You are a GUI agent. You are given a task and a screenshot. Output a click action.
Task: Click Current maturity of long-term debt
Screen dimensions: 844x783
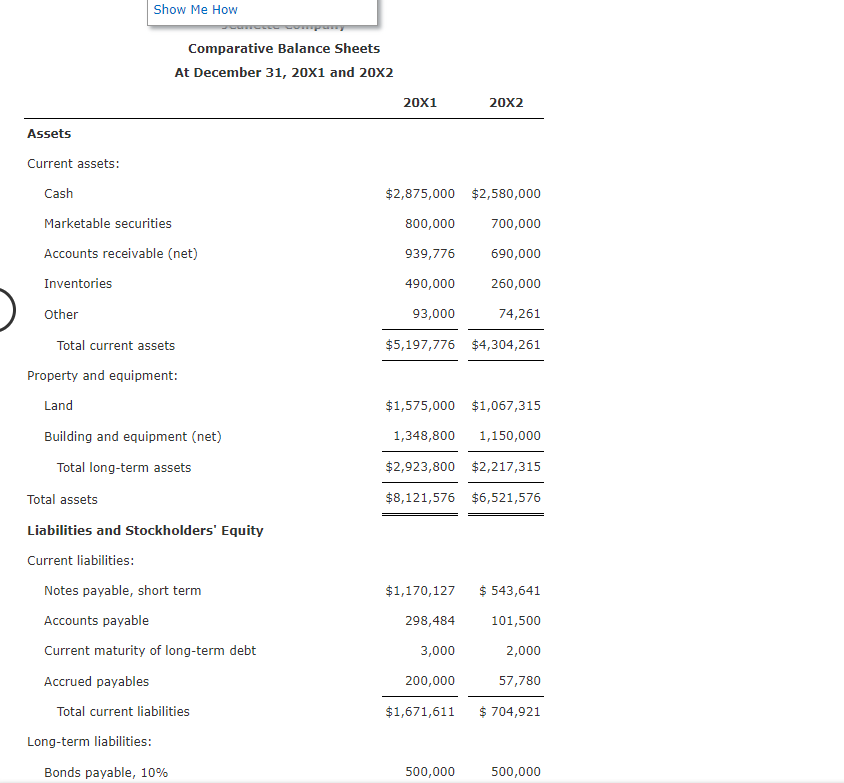[150, 651]
